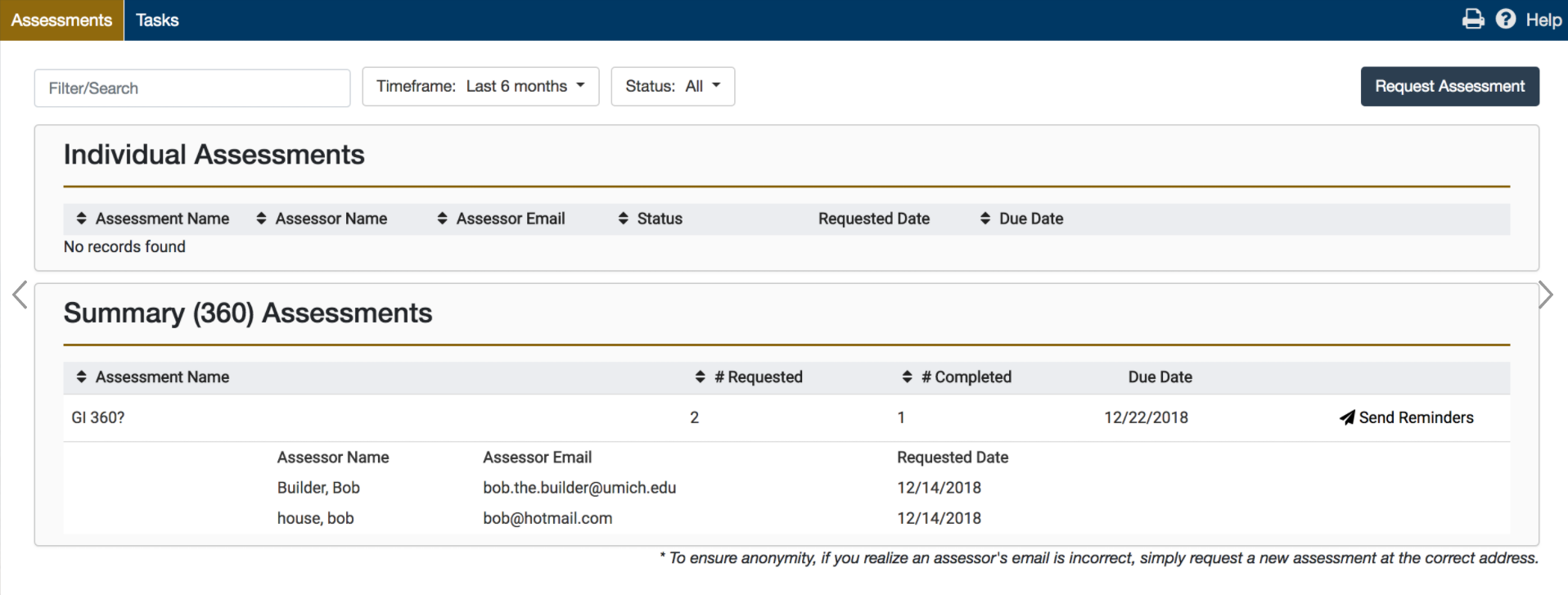Sort by Assessor Email arrows icon
Screen dimensions: 1568x595
click(x=442, y=219)
